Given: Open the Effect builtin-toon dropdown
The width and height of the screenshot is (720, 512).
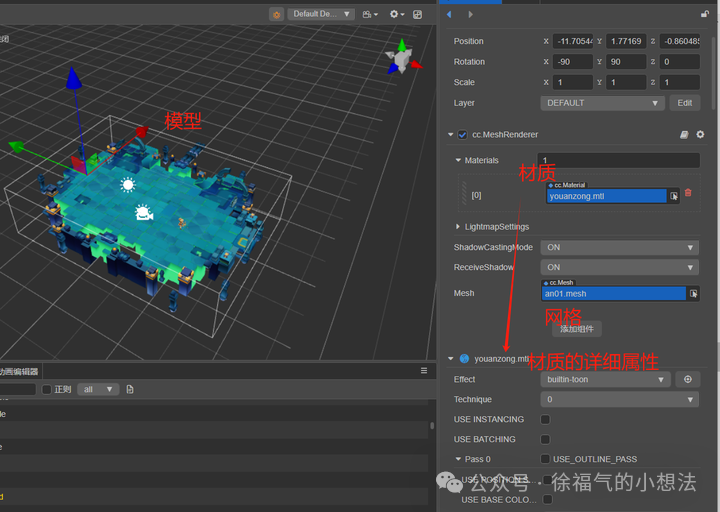Looking at the screenshot, I should pyautogui.click(x=605, y=379).
